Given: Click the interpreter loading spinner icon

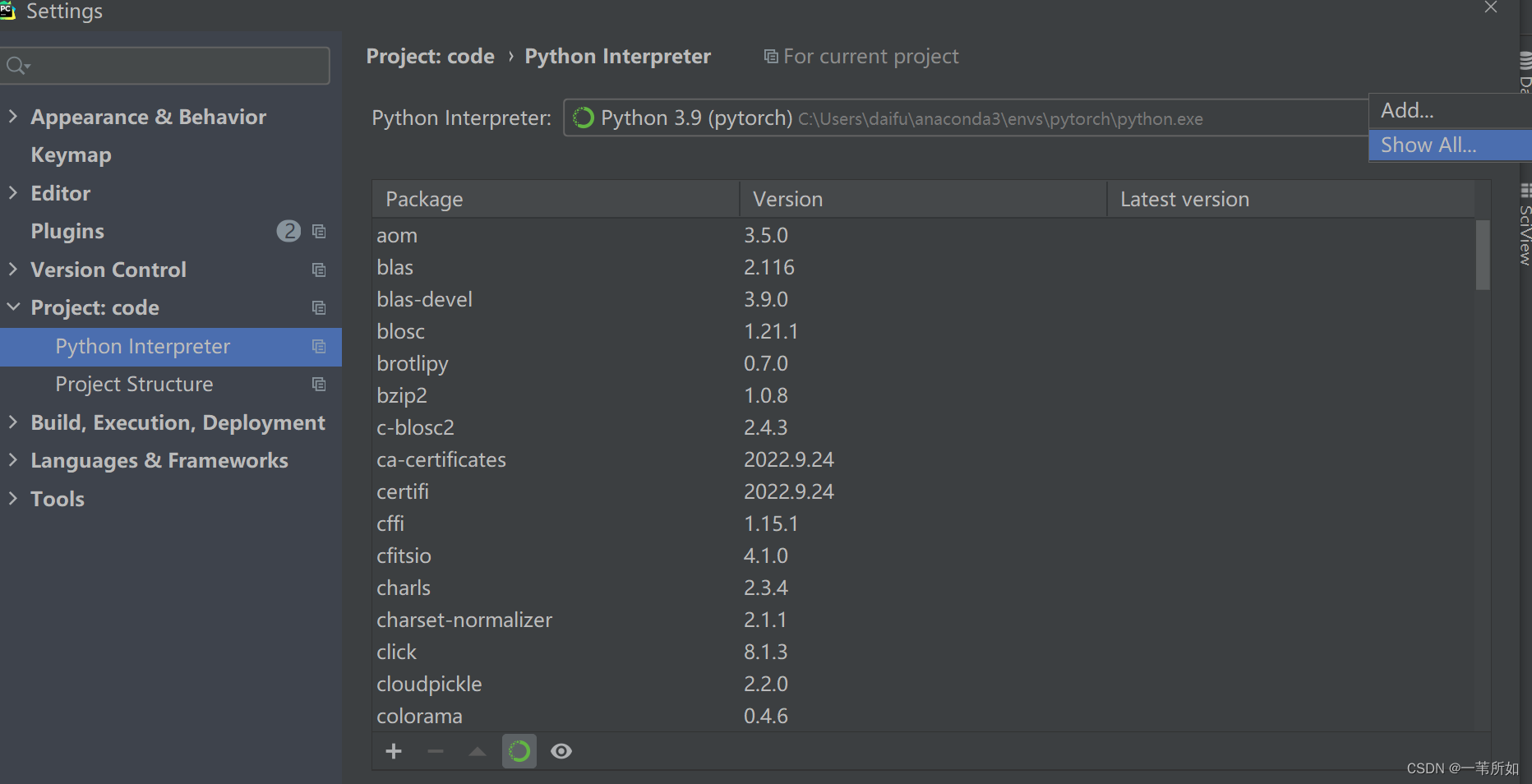Looking at the screenshot, I should pyautogui.click(x=584, y=118).
